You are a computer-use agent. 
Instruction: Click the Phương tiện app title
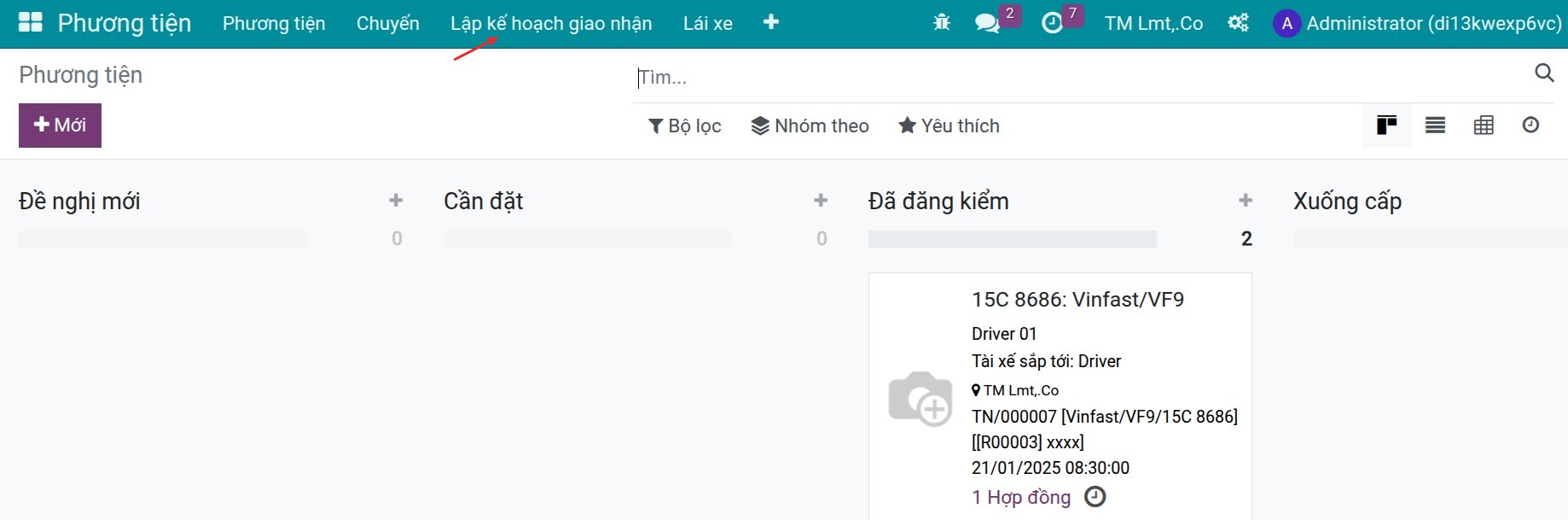(x=125, y=23)
